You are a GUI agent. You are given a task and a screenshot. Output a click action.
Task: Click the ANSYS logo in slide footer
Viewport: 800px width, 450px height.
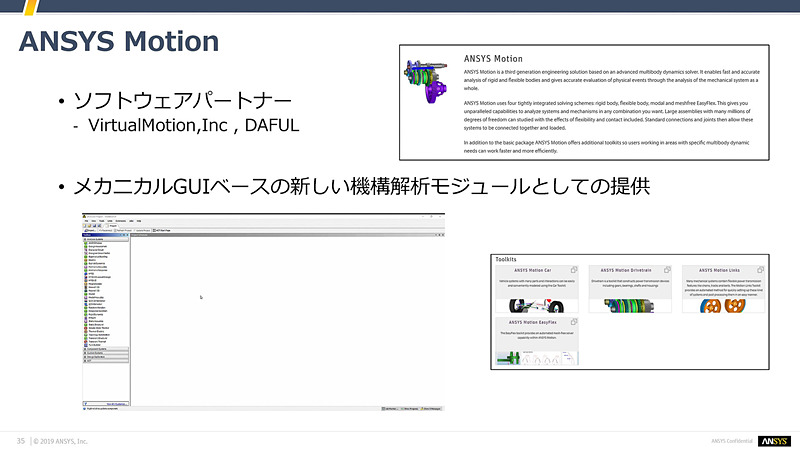point(774,441)
